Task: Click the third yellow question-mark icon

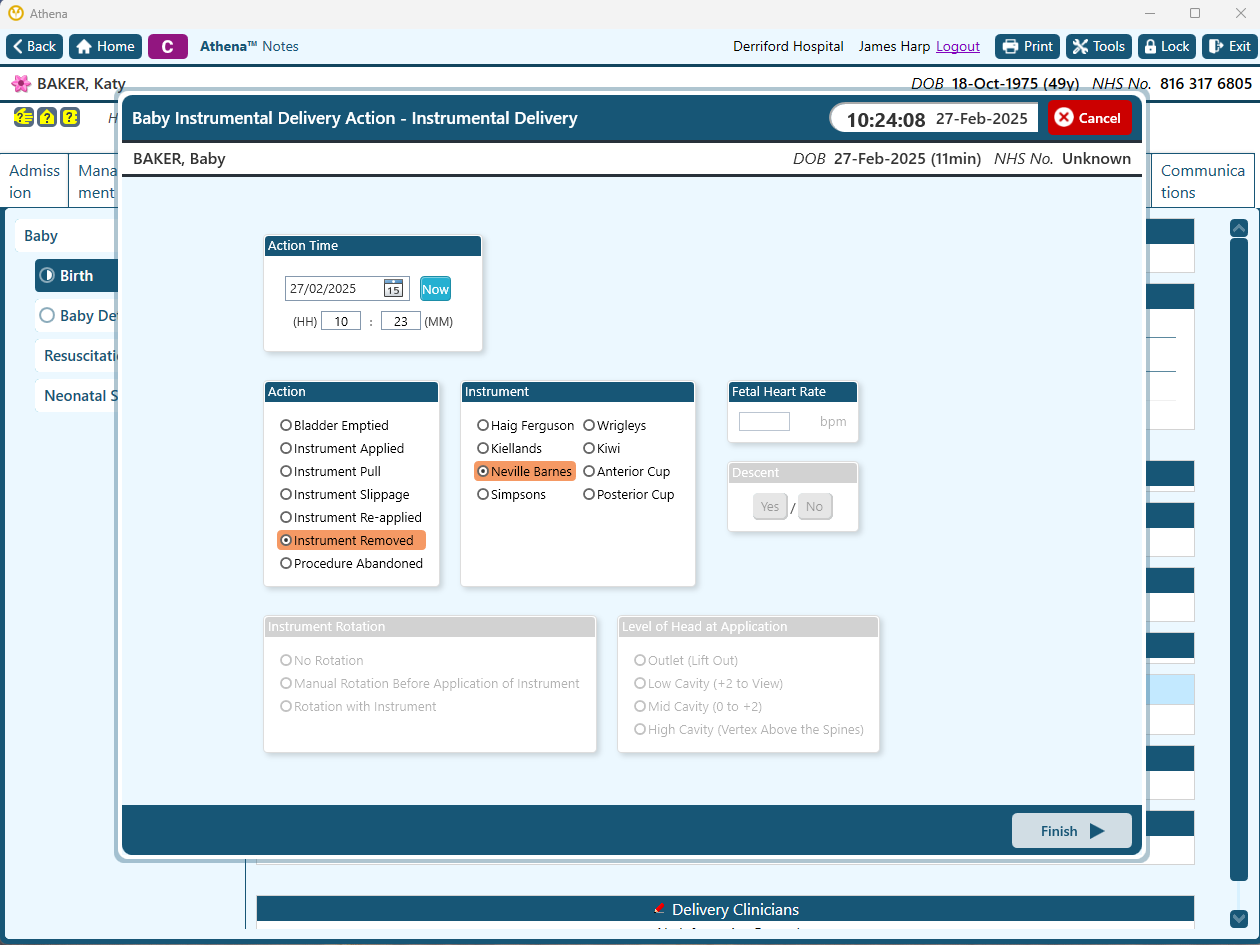Action: click(69, 117)
